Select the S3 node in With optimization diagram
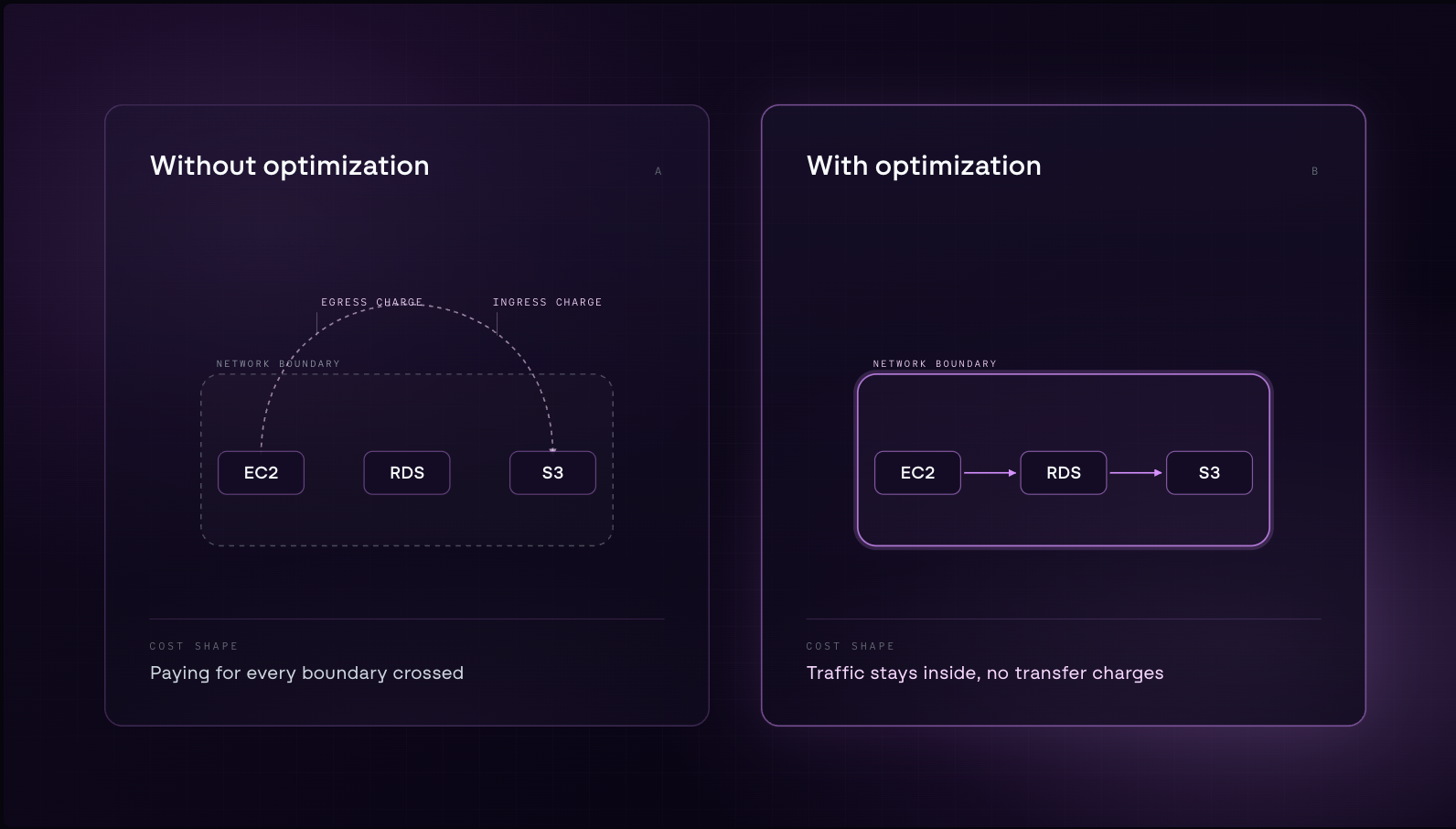The width and height of the screenshot is (1456, 829). pos(1209,473)
